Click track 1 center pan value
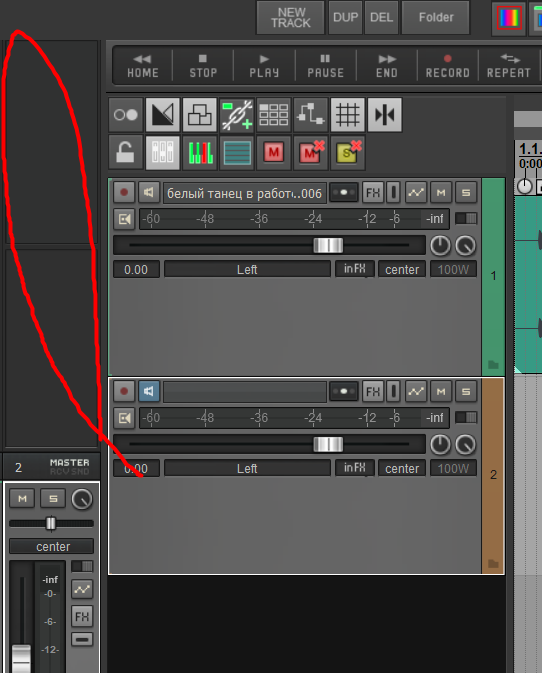The height and width of the screenshot is (673, 542). [402, 270]
